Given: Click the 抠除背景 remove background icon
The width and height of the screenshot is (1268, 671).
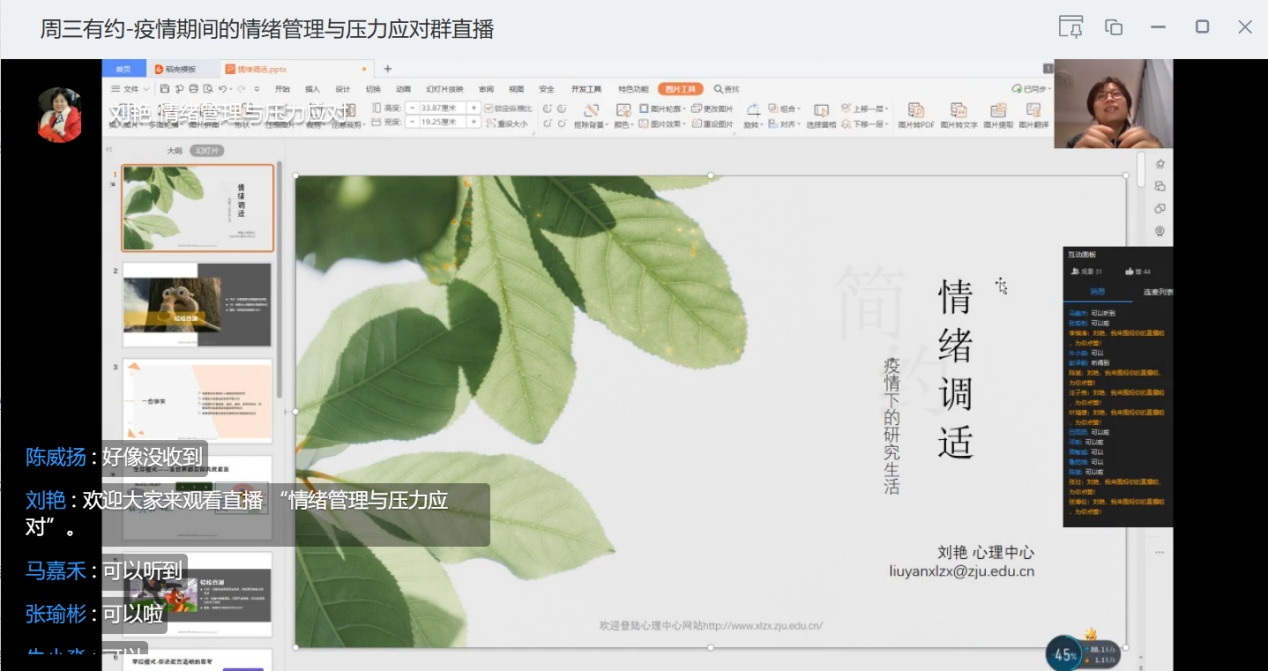Looking at the screenshot, I should pyautogui.click(x=591, y=111).
